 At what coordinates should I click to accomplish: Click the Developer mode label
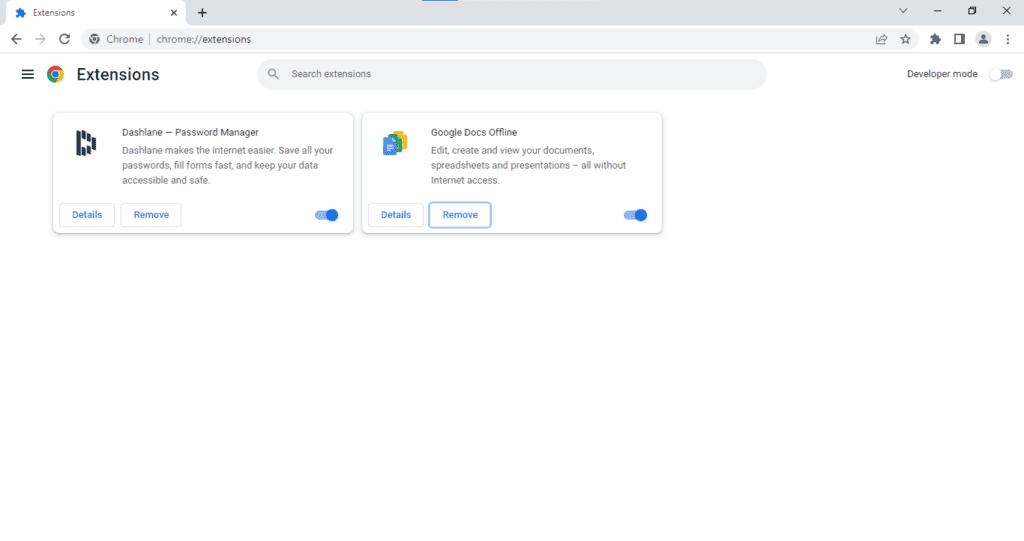tap(942, 74)
